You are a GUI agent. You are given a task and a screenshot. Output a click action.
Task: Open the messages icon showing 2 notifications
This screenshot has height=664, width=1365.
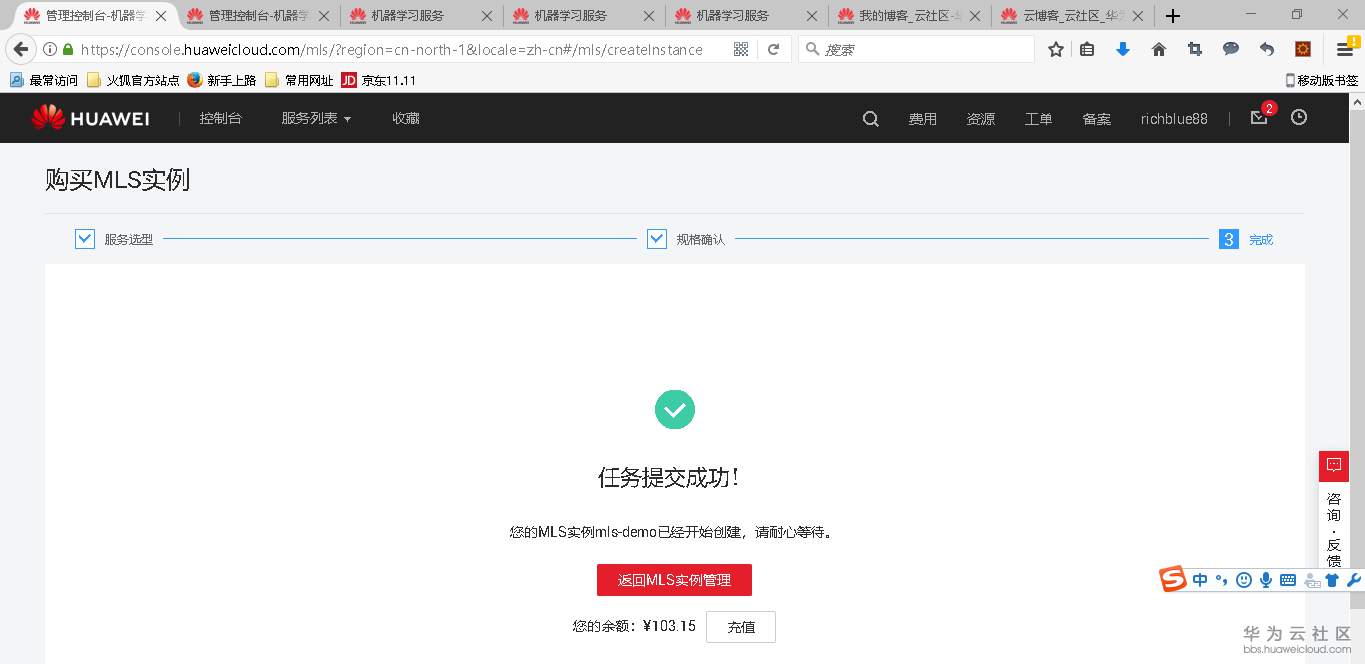coord(1258,118)
